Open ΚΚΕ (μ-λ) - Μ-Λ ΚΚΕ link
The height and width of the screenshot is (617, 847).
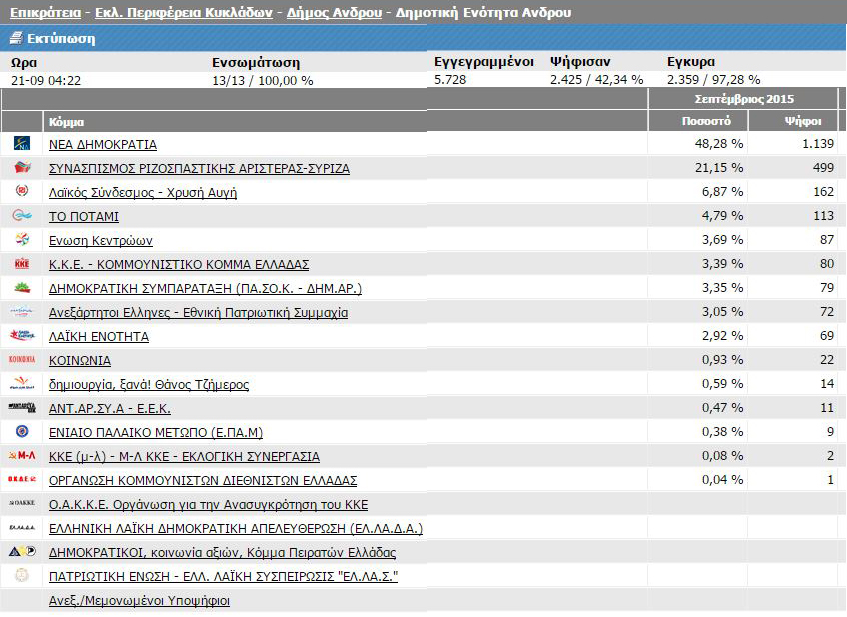[184, 457]
